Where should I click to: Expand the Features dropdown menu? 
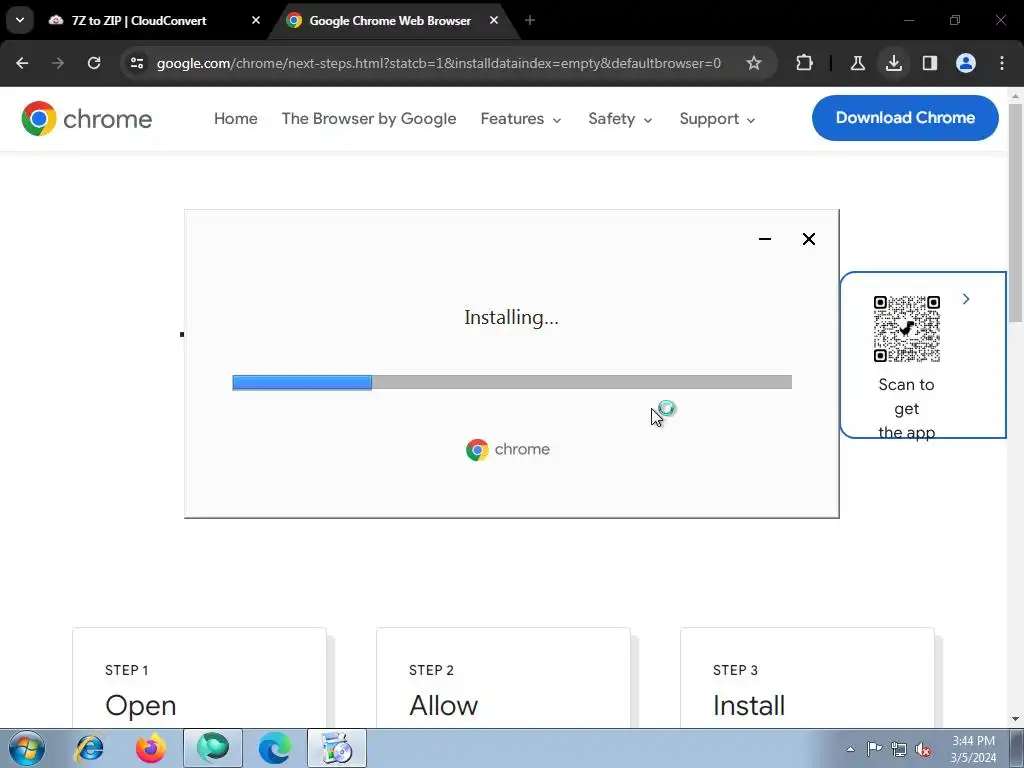pyautogui.click(x=520, y=119)
